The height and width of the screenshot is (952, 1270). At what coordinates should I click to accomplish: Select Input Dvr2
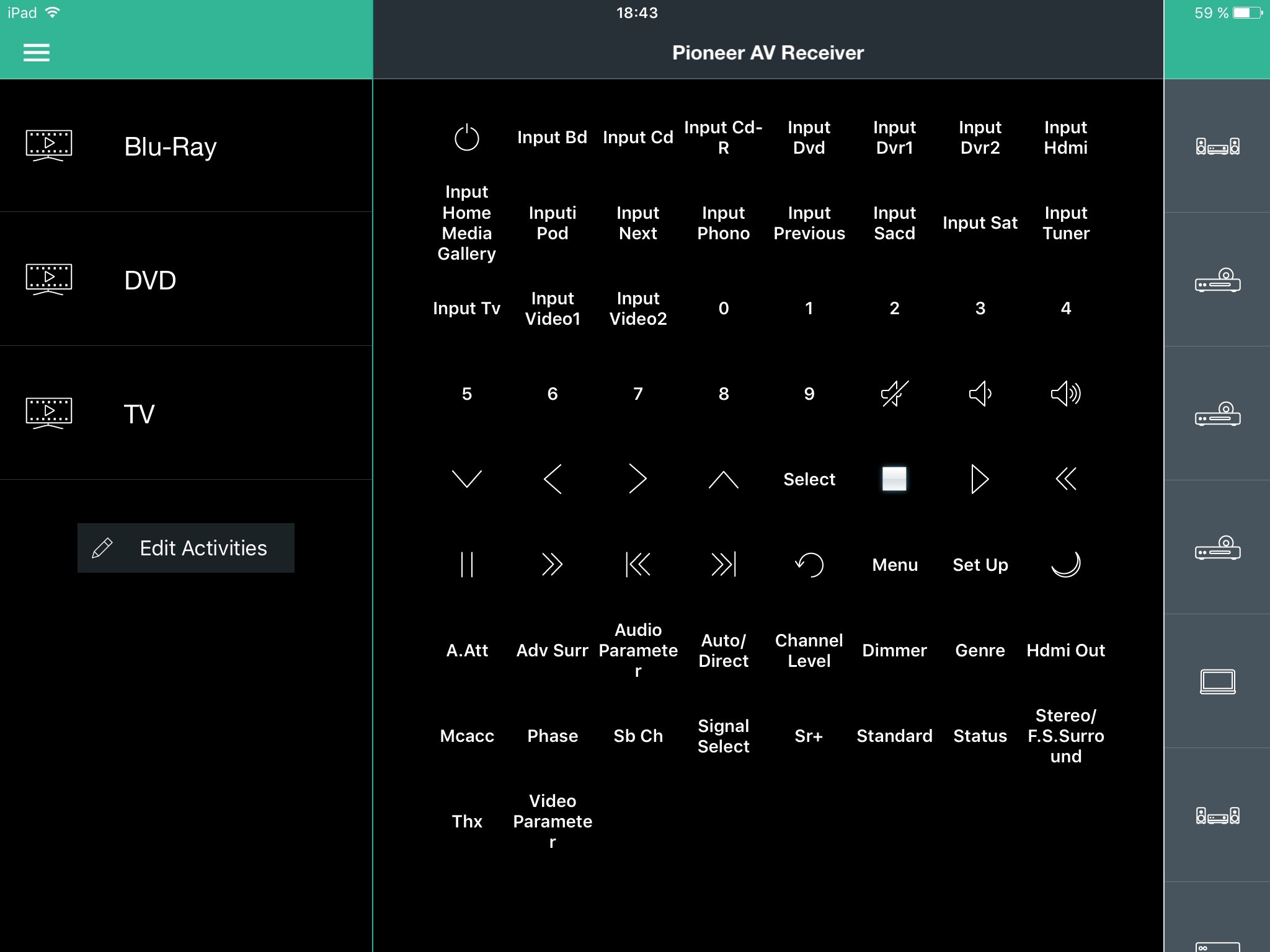click(x=980, y=138)
